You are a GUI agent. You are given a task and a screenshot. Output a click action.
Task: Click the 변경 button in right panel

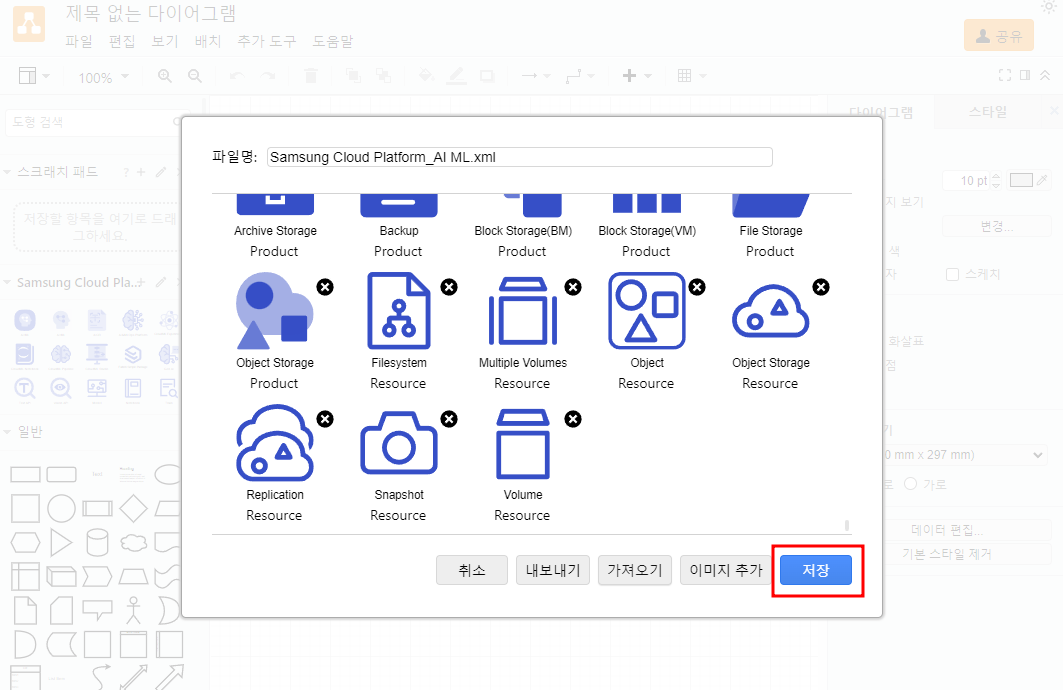pyautogui.click(x=997, y=226)
